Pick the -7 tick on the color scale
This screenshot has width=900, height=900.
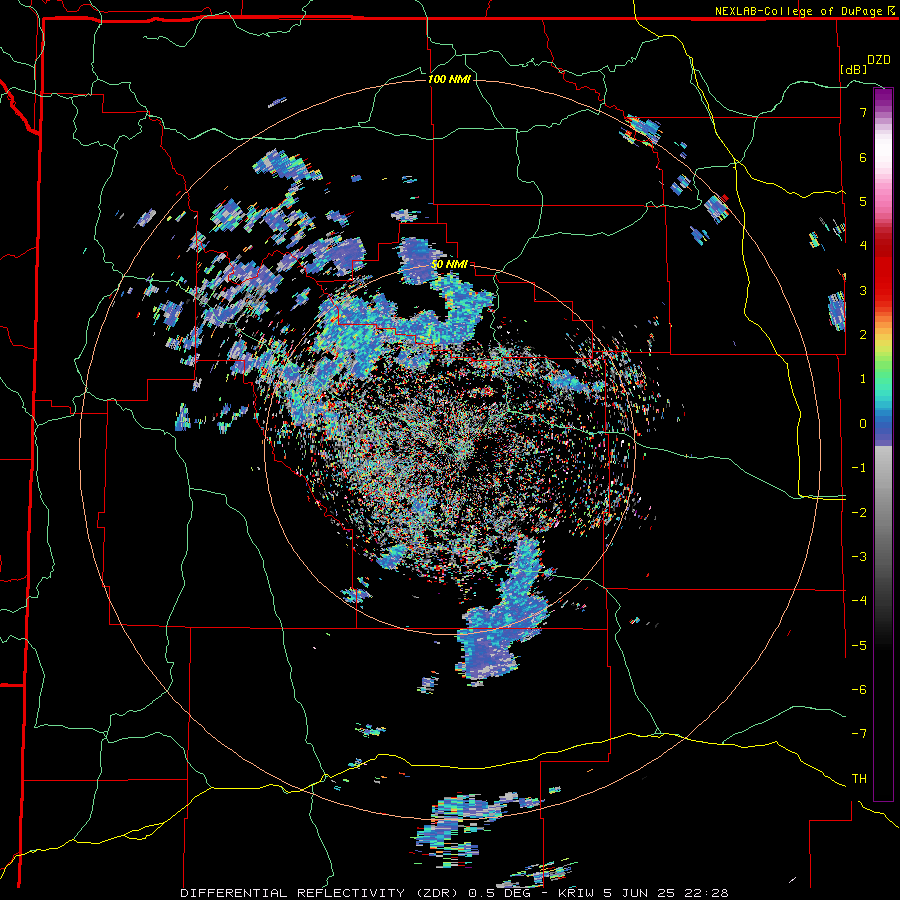point(859,734)
